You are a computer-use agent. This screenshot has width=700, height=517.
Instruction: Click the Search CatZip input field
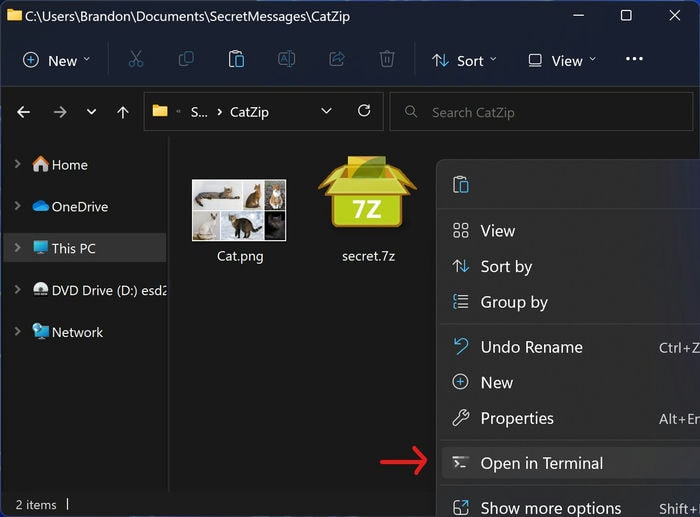click(540, 112)
